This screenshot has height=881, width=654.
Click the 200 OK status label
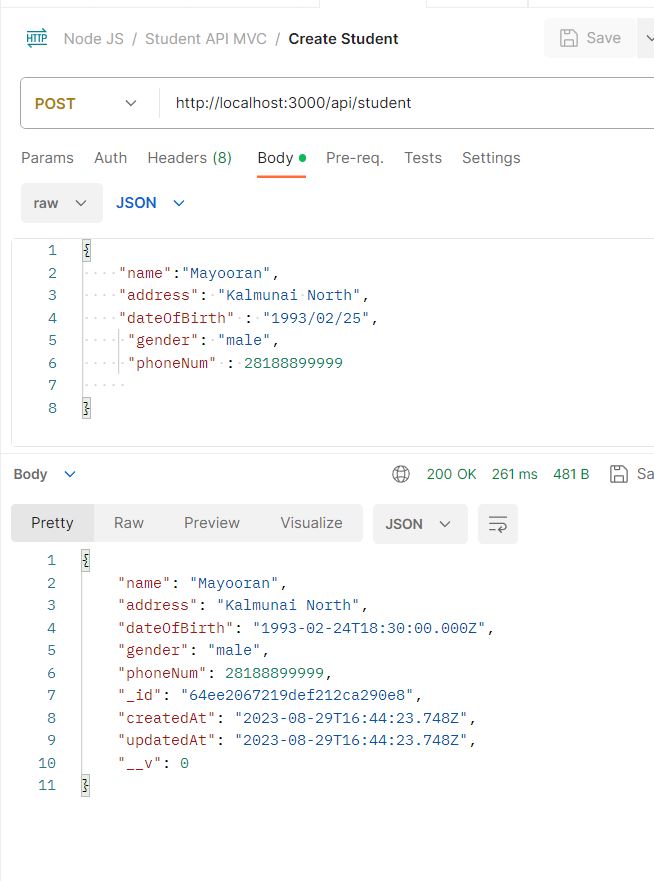click(451, 474)
